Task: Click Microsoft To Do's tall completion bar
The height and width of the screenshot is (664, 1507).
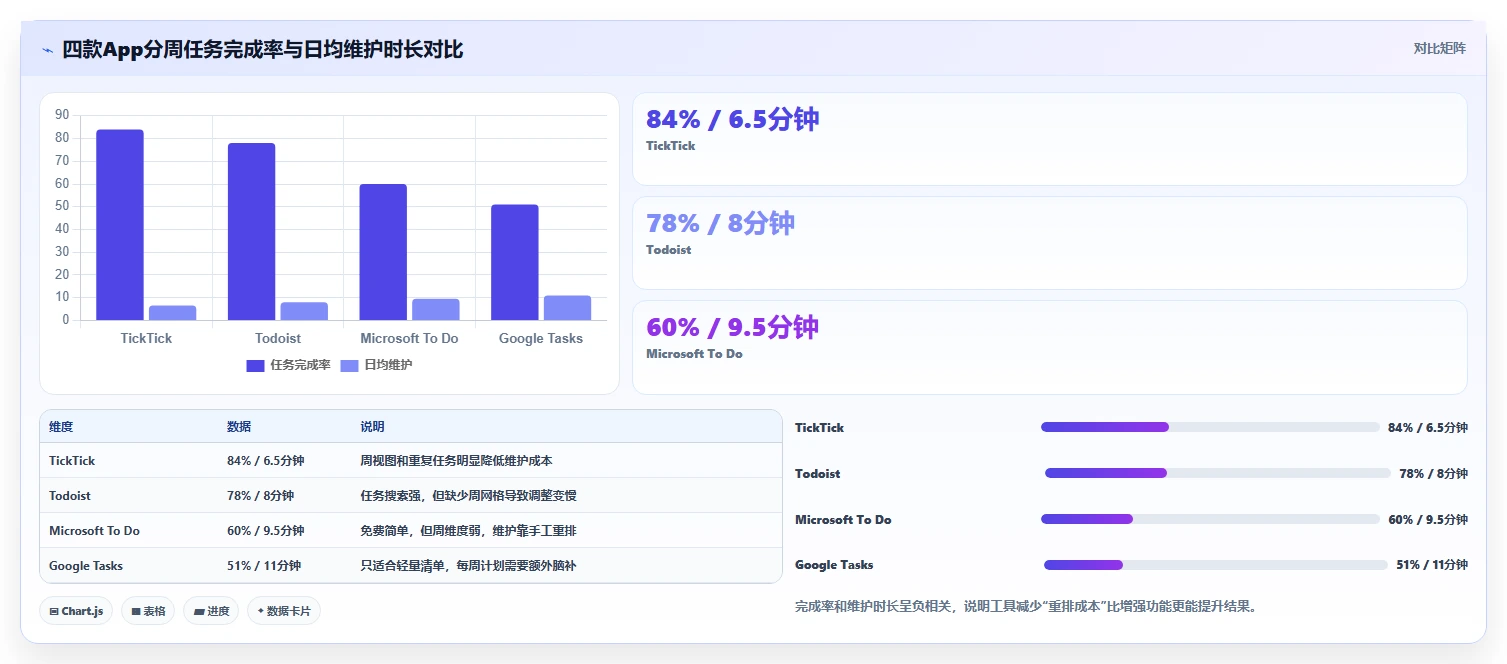Action: (x=383, y=252)
